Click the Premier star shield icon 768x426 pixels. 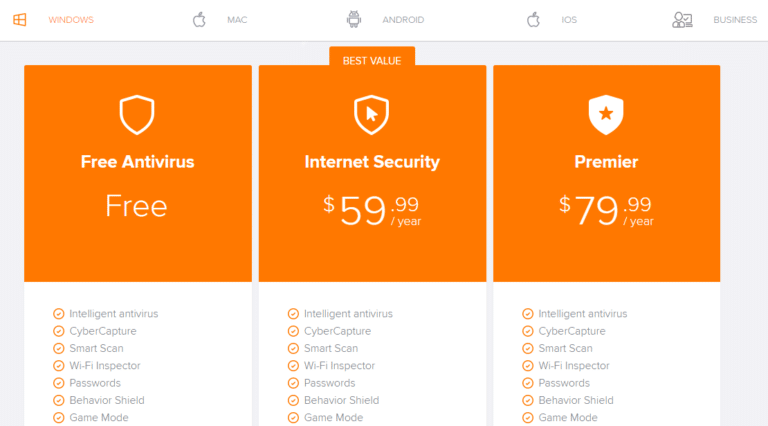tap(606, 115)
